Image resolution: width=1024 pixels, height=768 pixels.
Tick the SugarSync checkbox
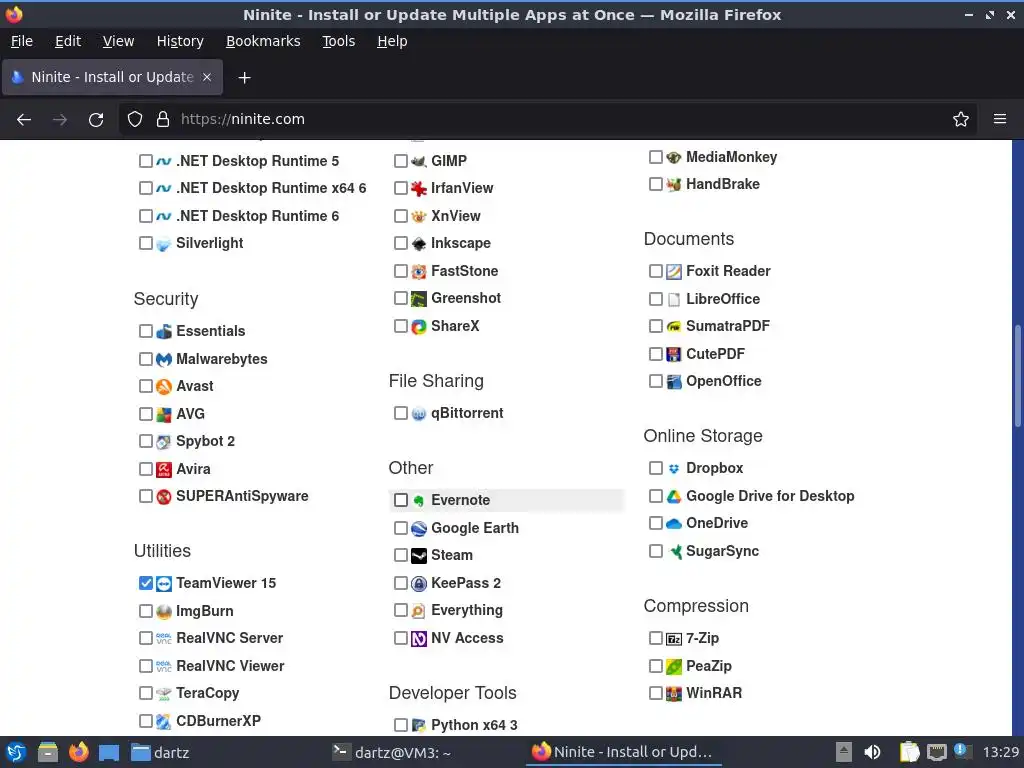pyautogui.click(x=656, y=551)
